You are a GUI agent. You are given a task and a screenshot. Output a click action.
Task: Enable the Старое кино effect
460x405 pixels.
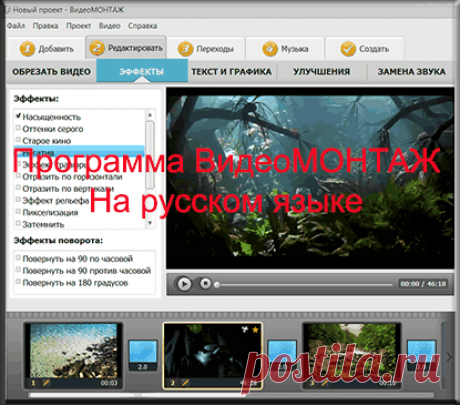tap(18, 140)
